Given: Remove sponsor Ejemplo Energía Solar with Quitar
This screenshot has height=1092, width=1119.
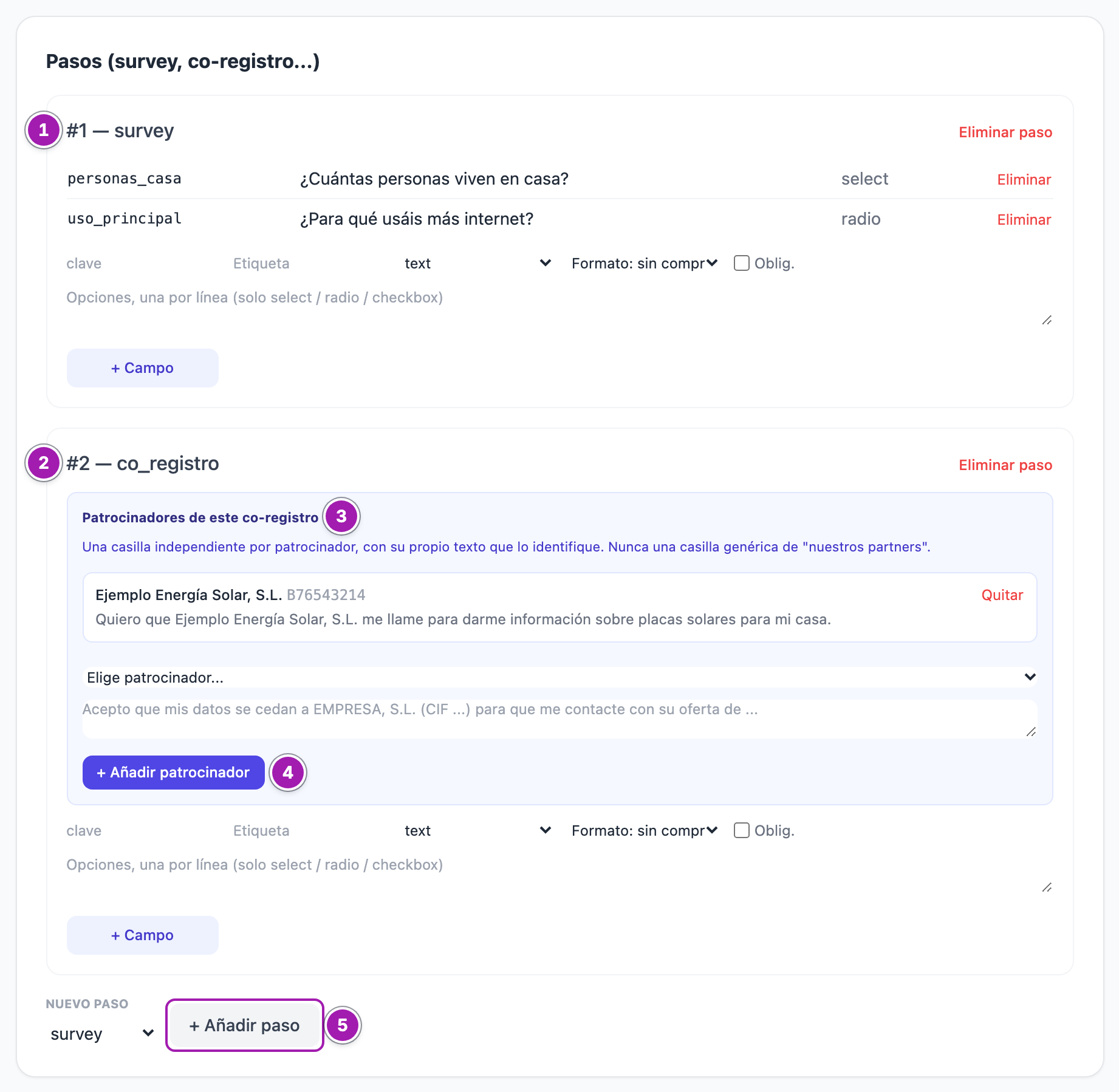Looking at the screenshot, I should click(x=1002, y=595).
